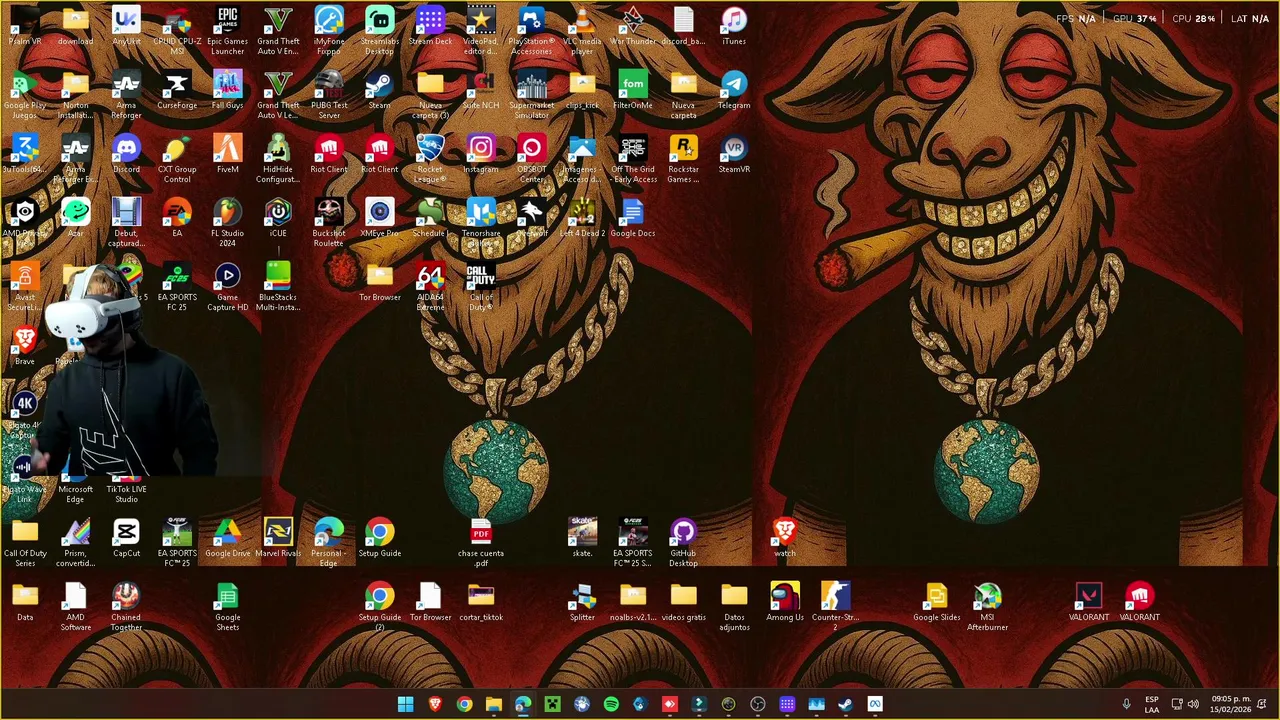Open the FiveM shortcut
This screenshot has width=1280, height=720.
[228, 155]
